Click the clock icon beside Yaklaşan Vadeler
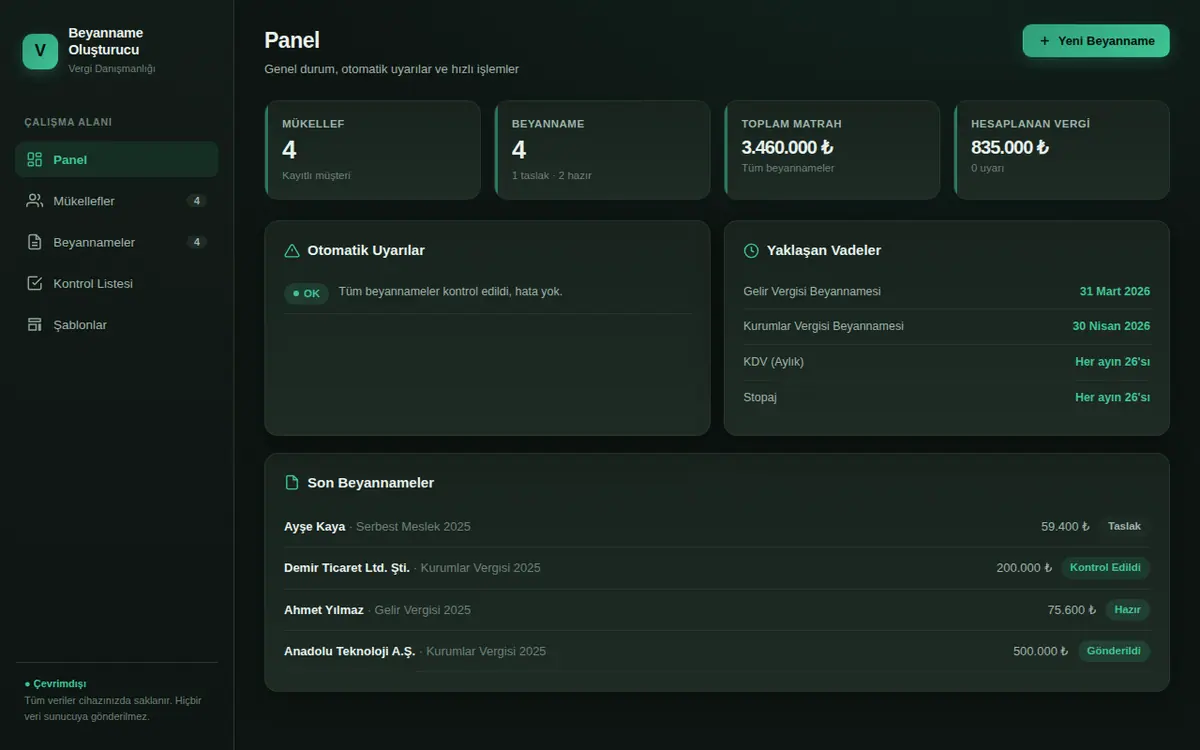The width and height of the screenshot is (1200, 750). 751,250
